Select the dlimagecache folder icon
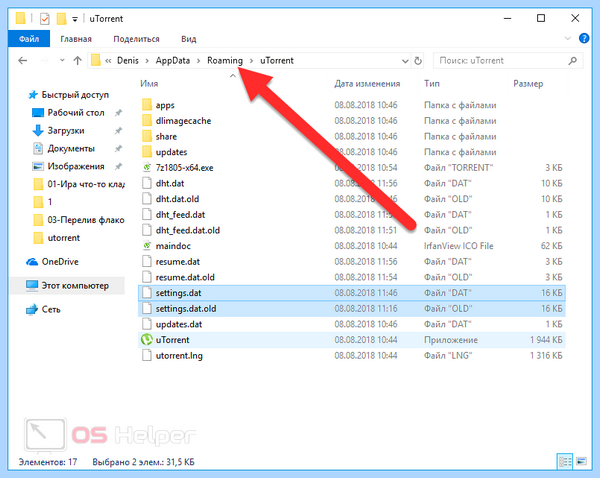Screen dimensions: 600x478 pyautogui.click(x=147, y=121)
